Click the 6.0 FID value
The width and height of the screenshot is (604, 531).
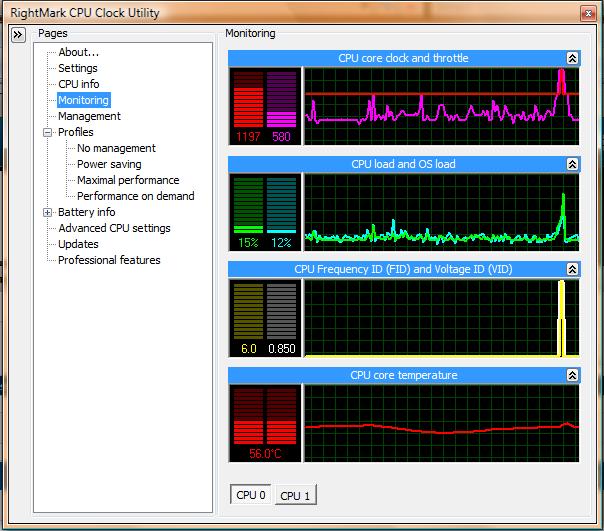tap(248, 349)
